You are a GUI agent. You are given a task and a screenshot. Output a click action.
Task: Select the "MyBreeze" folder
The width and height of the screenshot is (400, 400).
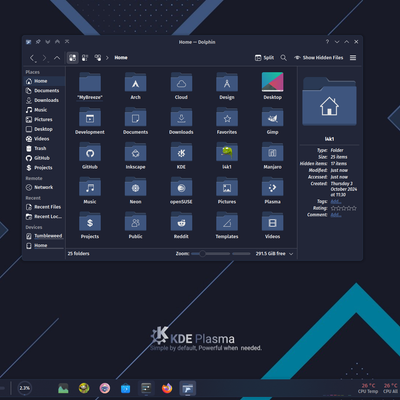pos(90,86)
